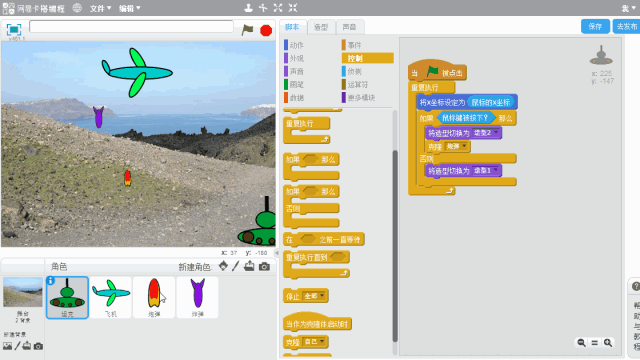The image size is (640, 360).
Task: Zoom out the scripts area
Action: pyautogui.click(x=581, y=343)
